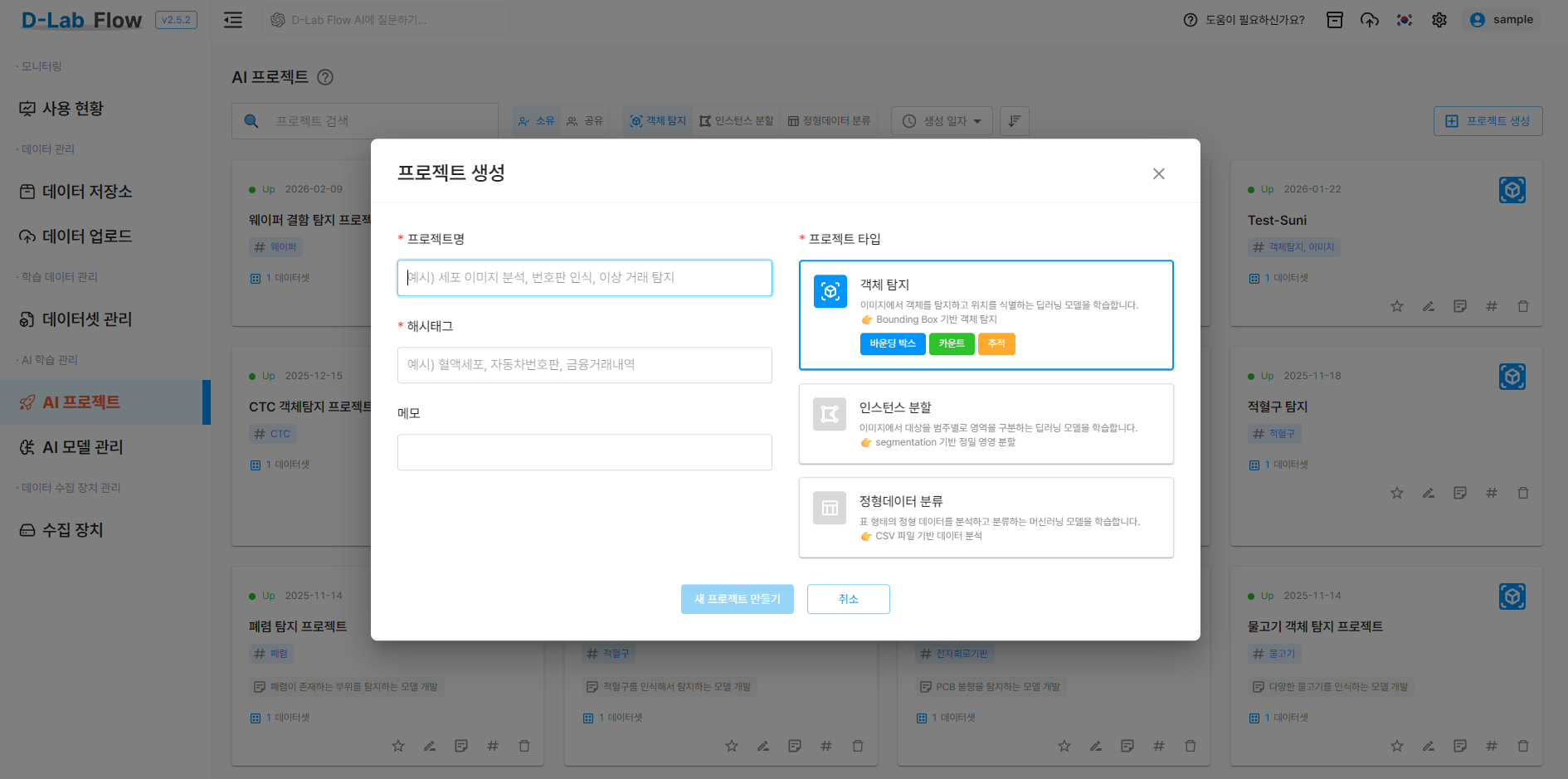The height and width of the screenshot is (779, 1568).
Task: Click the v2.5.2 version badge
Action: (176, 20)
